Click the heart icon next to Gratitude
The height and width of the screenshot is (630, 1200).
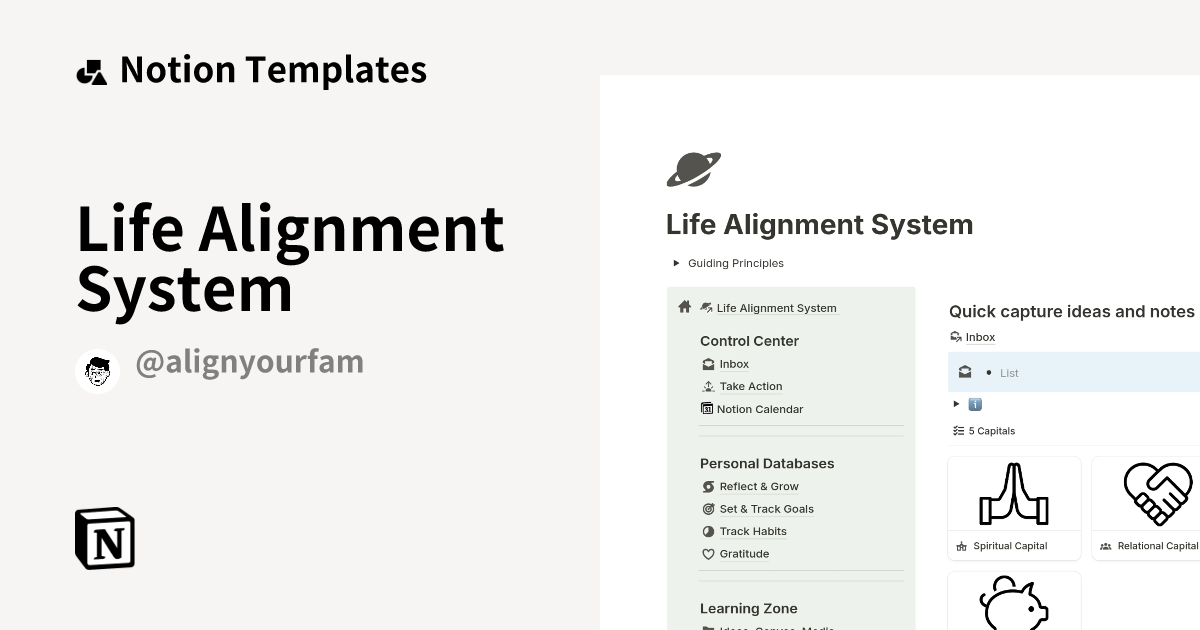tap(708, 553)
